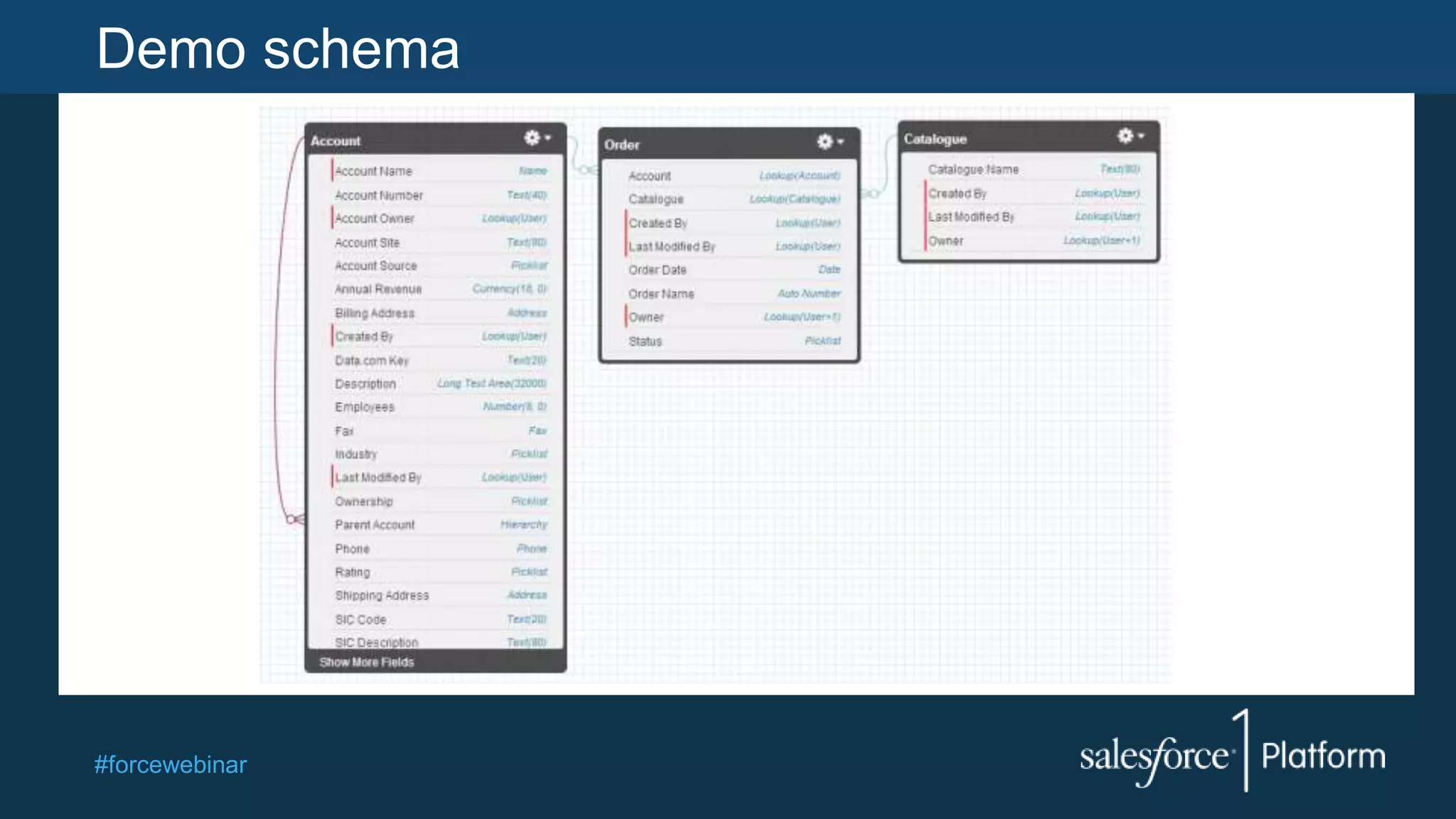Select Created By in Account object
1456x819 pixels.
(x=439, y=336)
